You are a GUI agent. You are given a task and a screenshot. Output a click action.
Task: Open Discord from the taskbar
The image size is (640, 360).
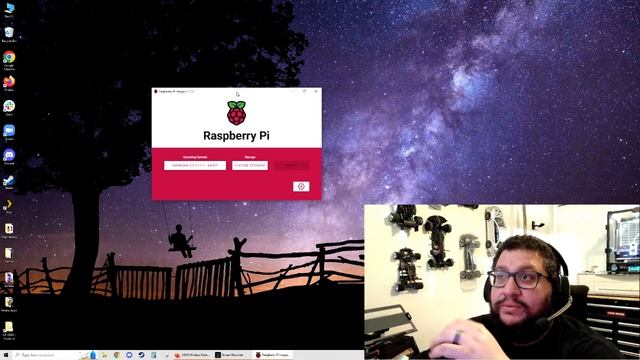tap(129, 355)
